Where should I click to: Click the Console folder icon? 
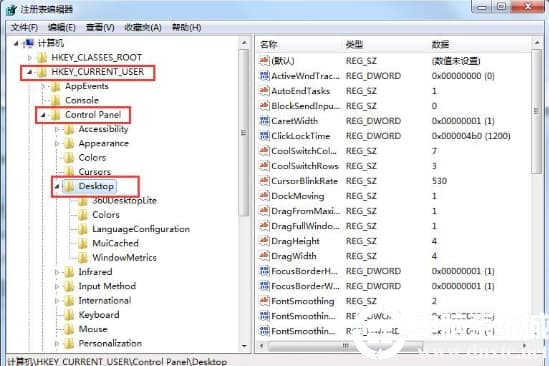click(x=55, y=101)
